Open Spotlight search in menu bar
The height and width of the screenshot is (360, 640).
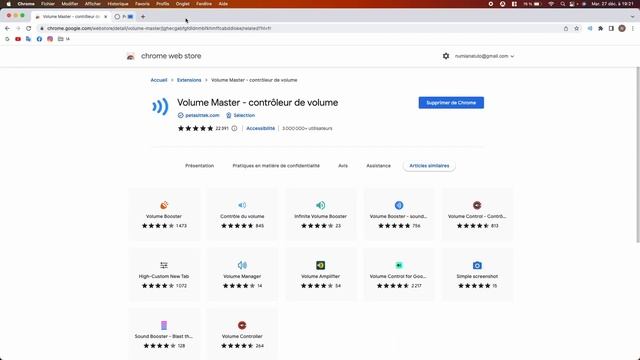562,4
